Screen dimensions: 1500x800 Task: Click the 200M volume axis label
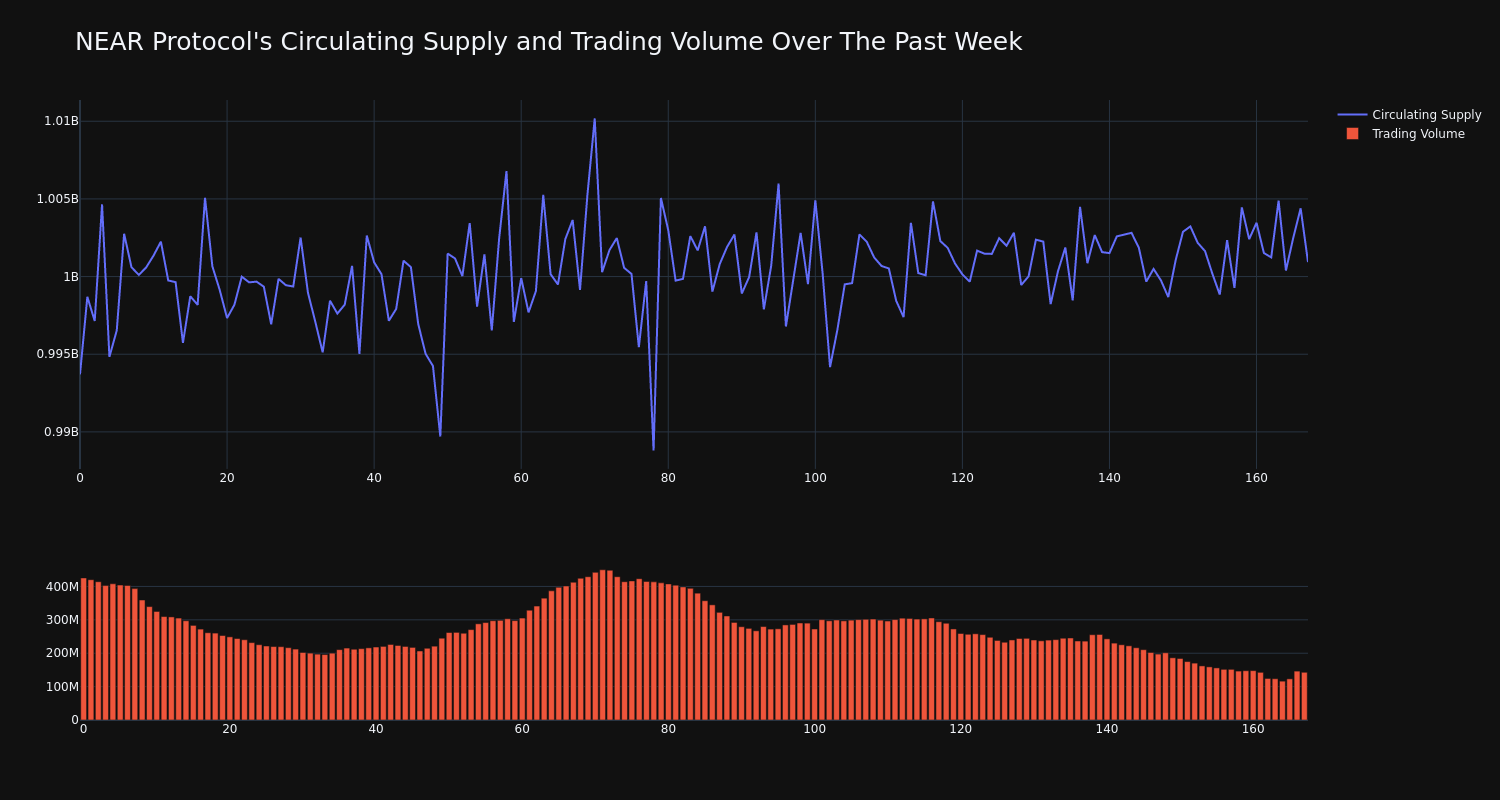tap(61, 653)
